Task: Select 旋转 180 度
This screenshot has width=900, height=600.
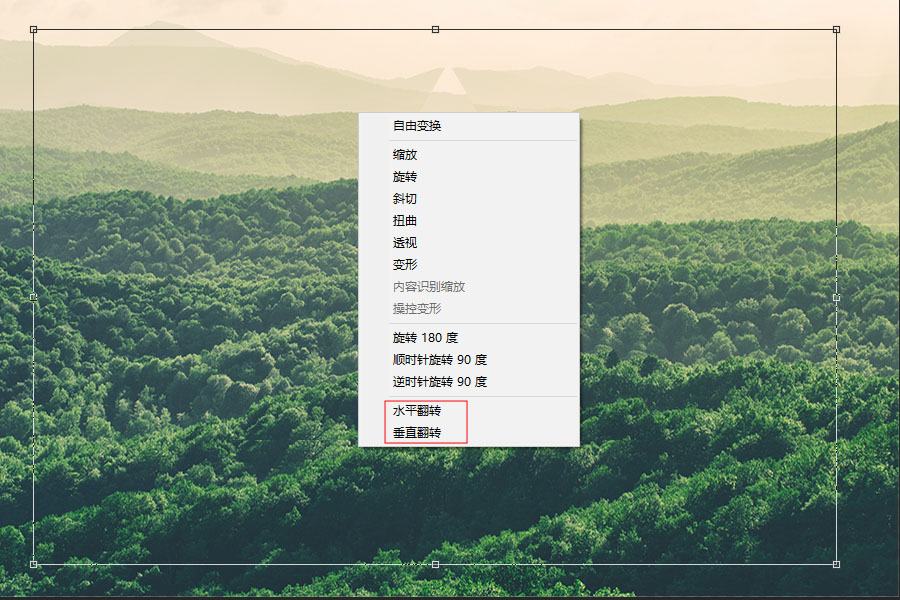Action: pyautogui.click(x=468, y=338)
